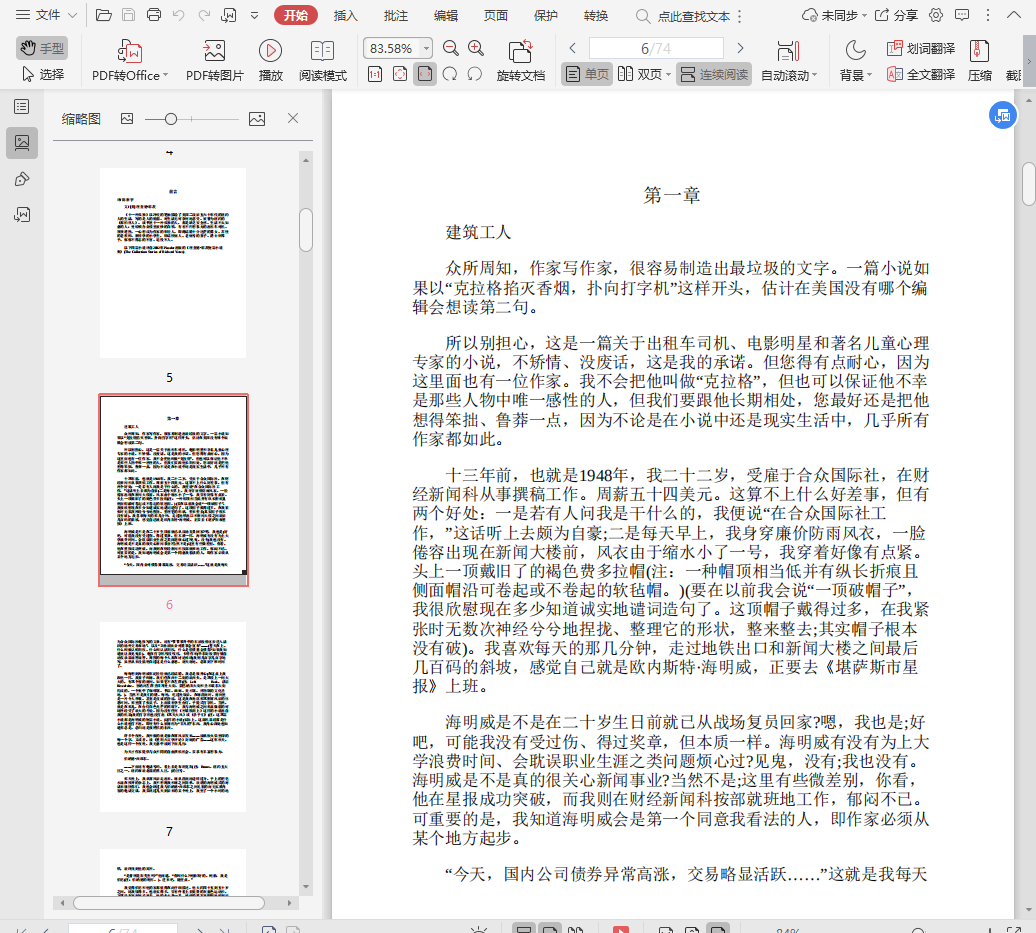
Task: Open the bottom left sidebar panel icon
Action: (22, 214)
